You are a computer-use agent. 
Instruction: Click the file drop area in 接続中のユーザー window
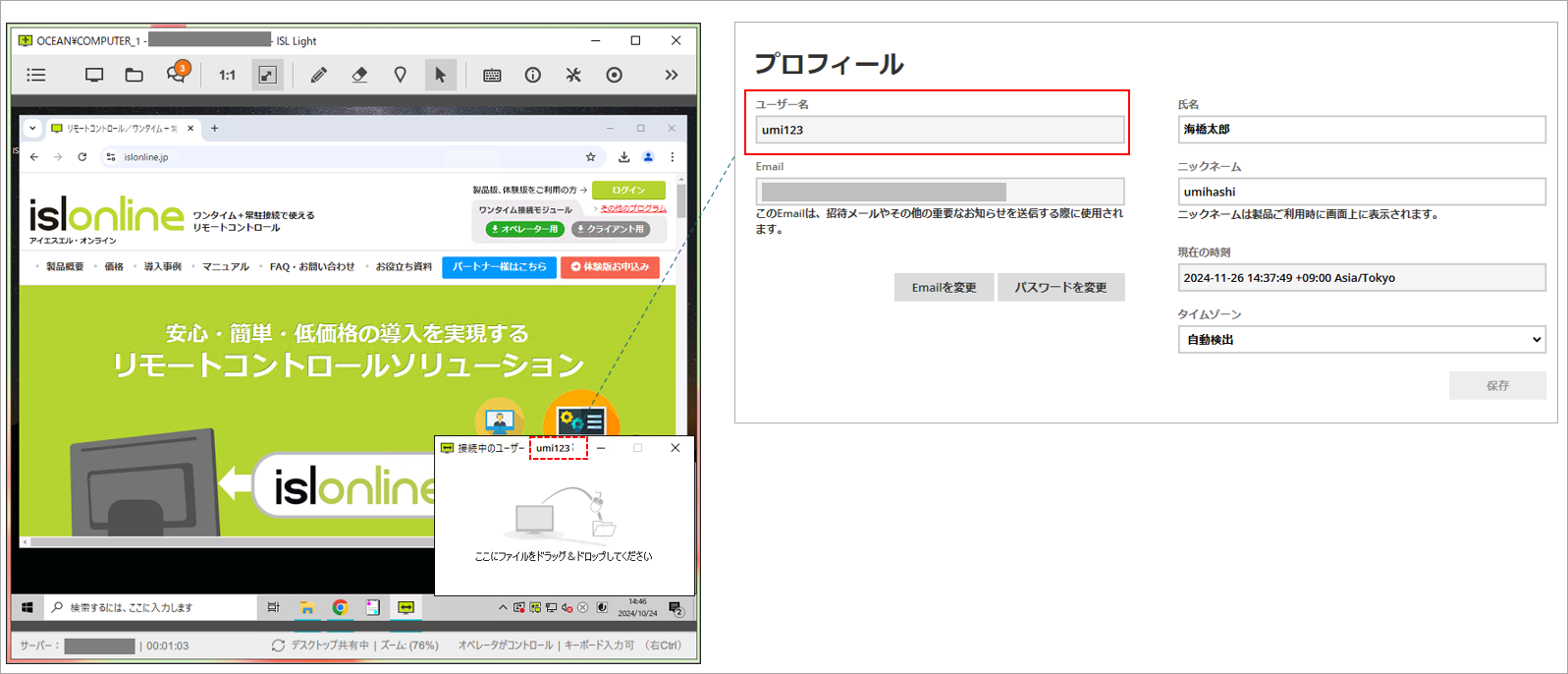tap(565, 526)
